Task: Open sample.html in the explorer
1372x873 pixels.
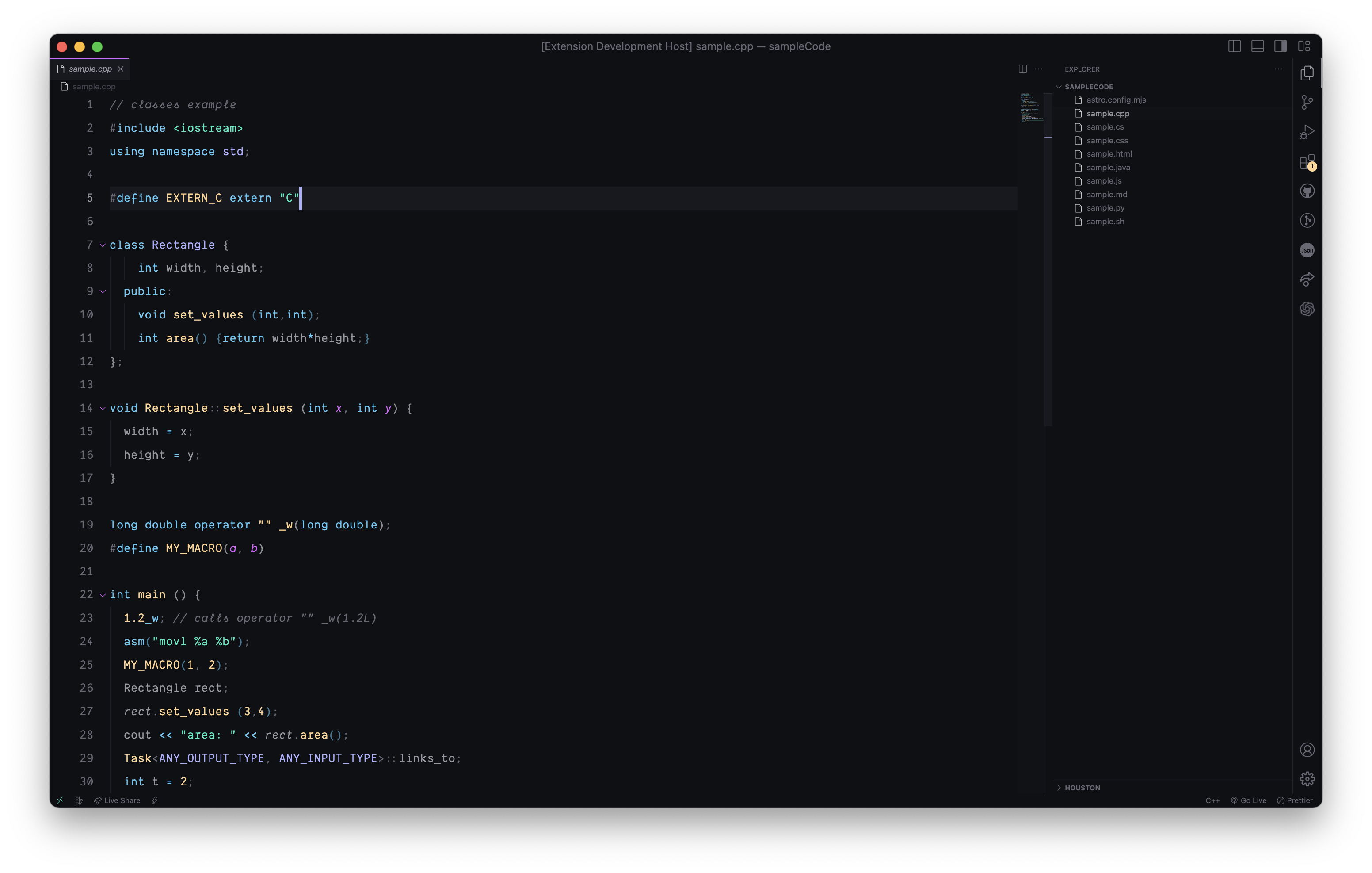Action: point(1109,154)
